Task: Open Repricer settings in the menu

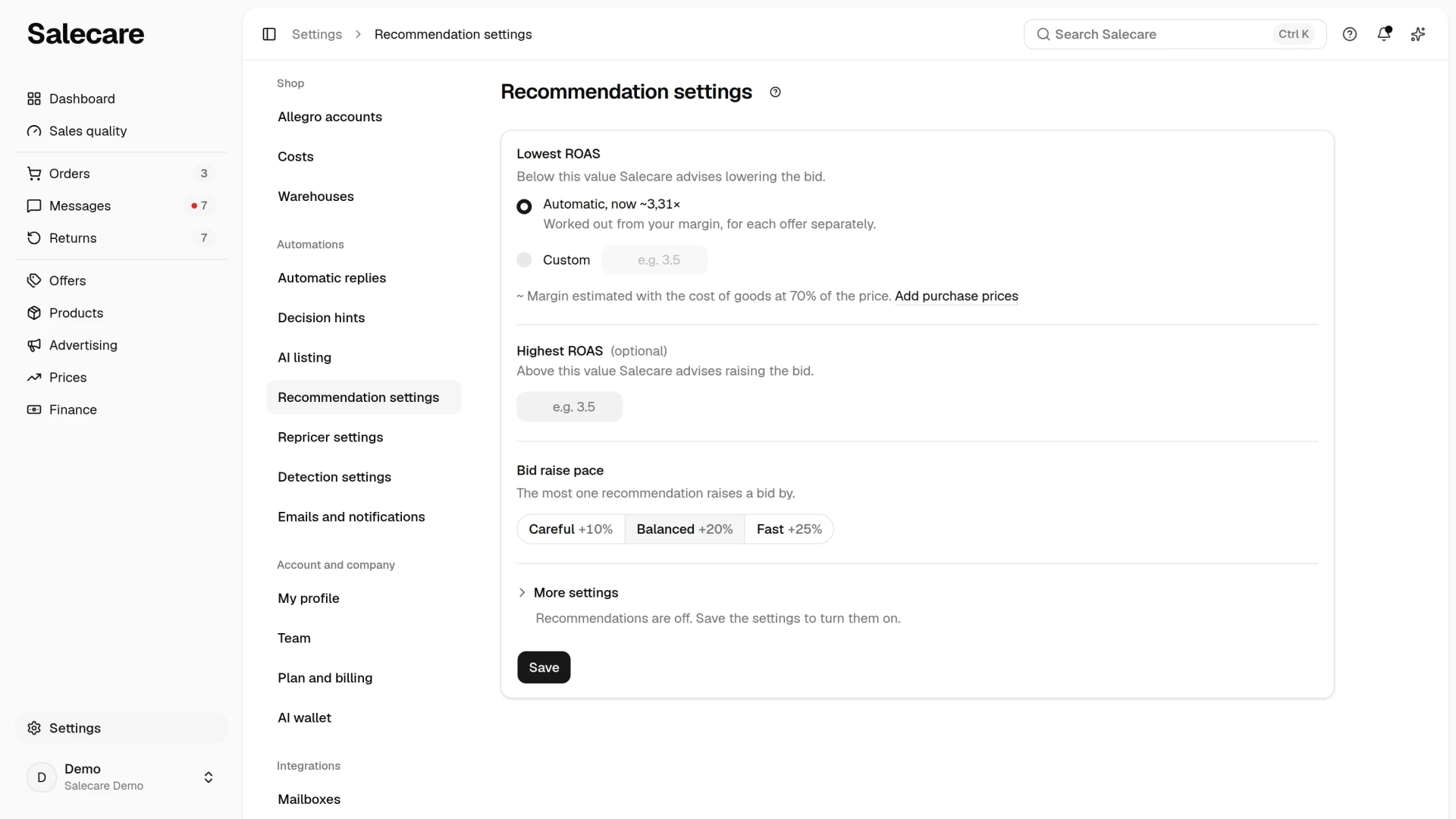Action: (364, 438)
